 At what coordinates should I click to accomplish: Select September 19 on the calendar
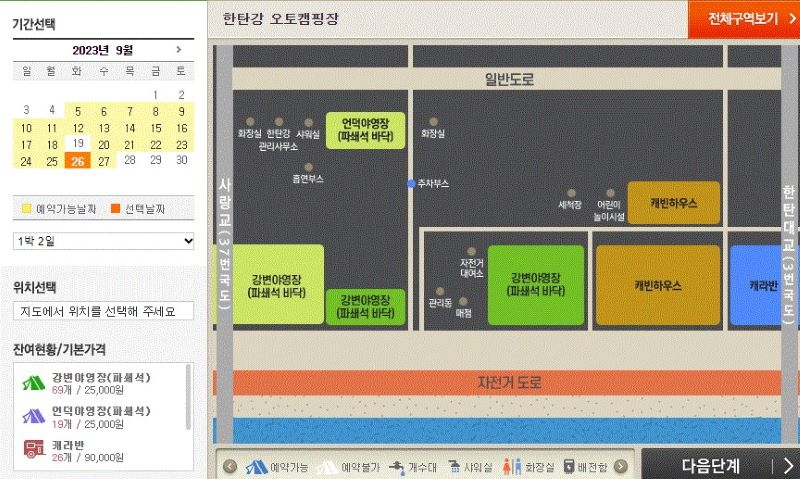78,143
